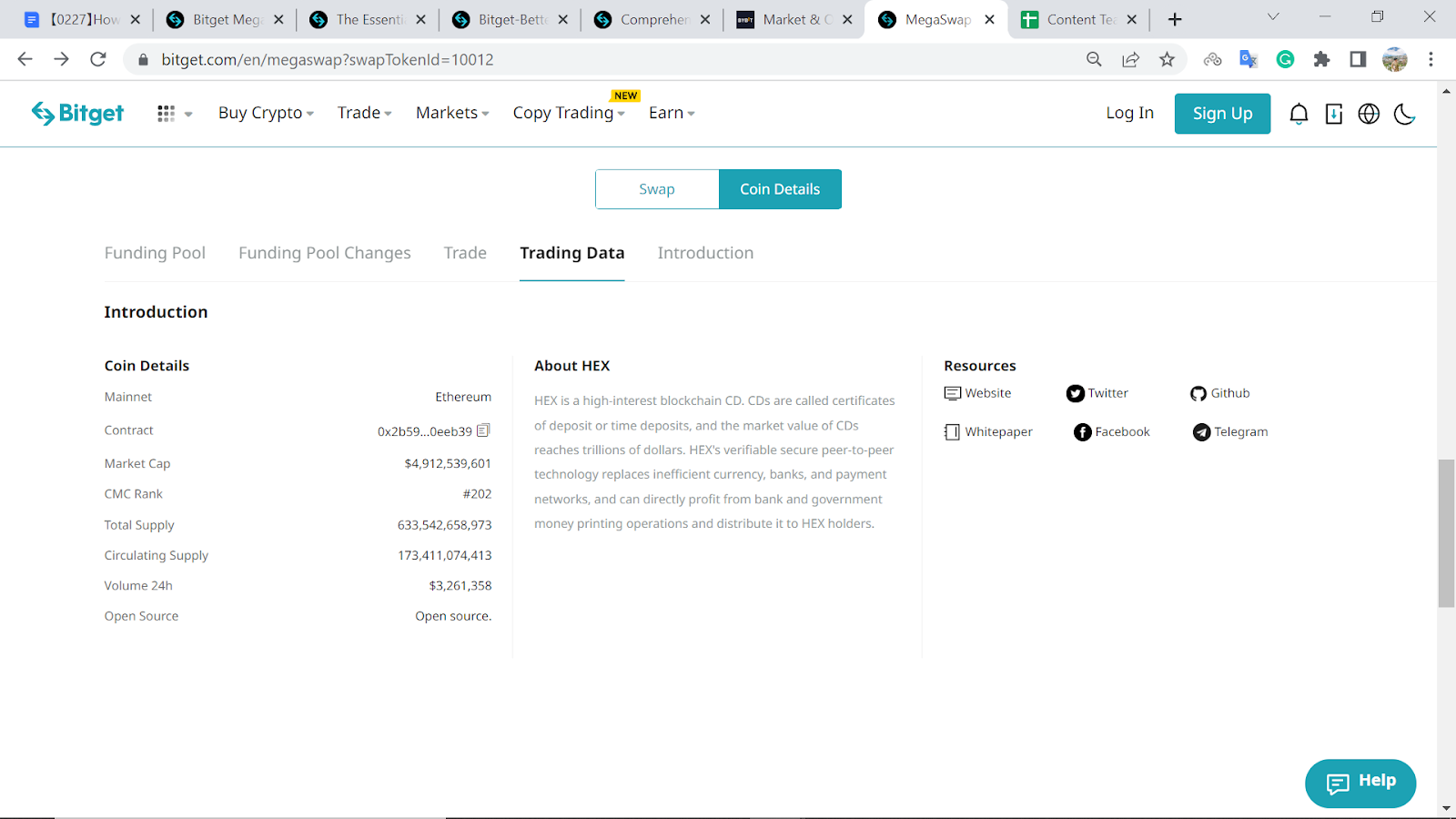1456x819 pixels.
Task: Expand the Earn dropdown menu
Action: click(672, 113)
